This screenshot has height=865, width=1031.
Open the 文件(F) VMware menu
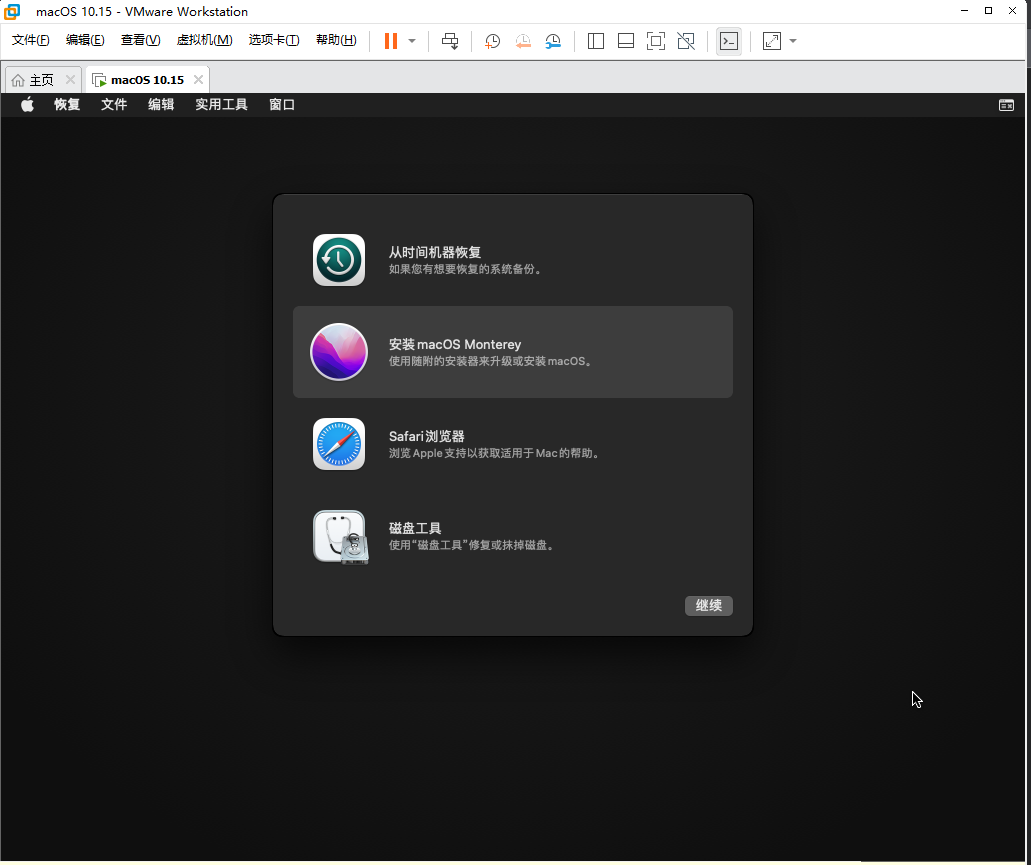[x=30, y=40]
